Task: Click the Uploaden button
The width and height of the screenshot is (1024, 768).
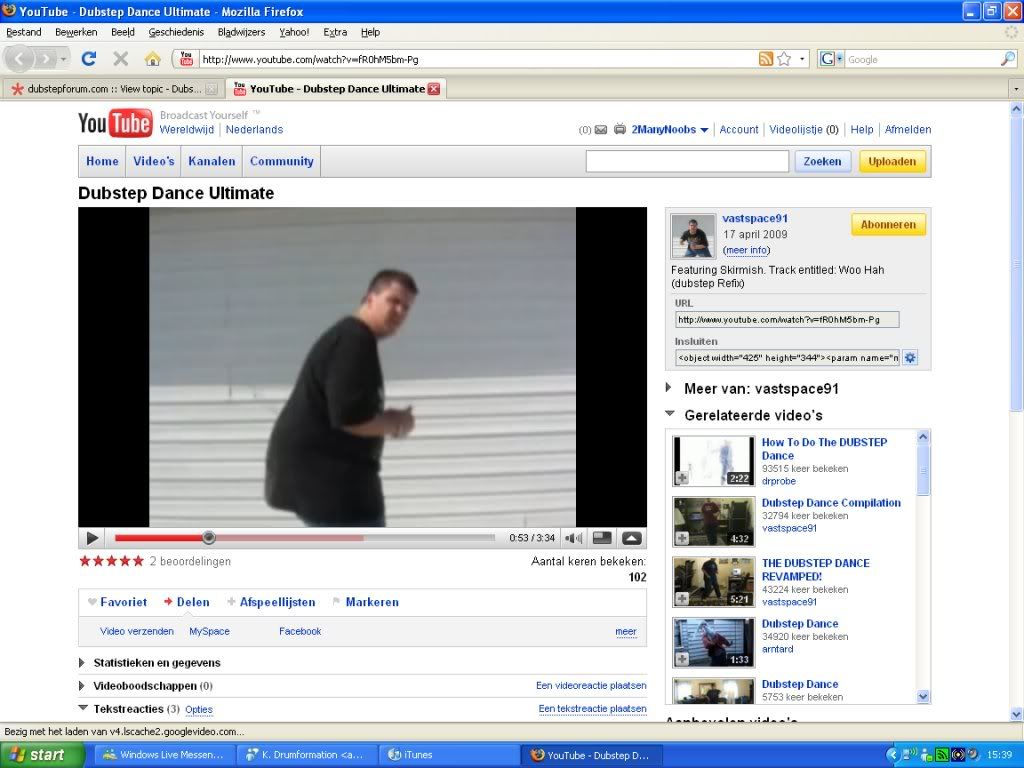Action: [x=892, y=161]
